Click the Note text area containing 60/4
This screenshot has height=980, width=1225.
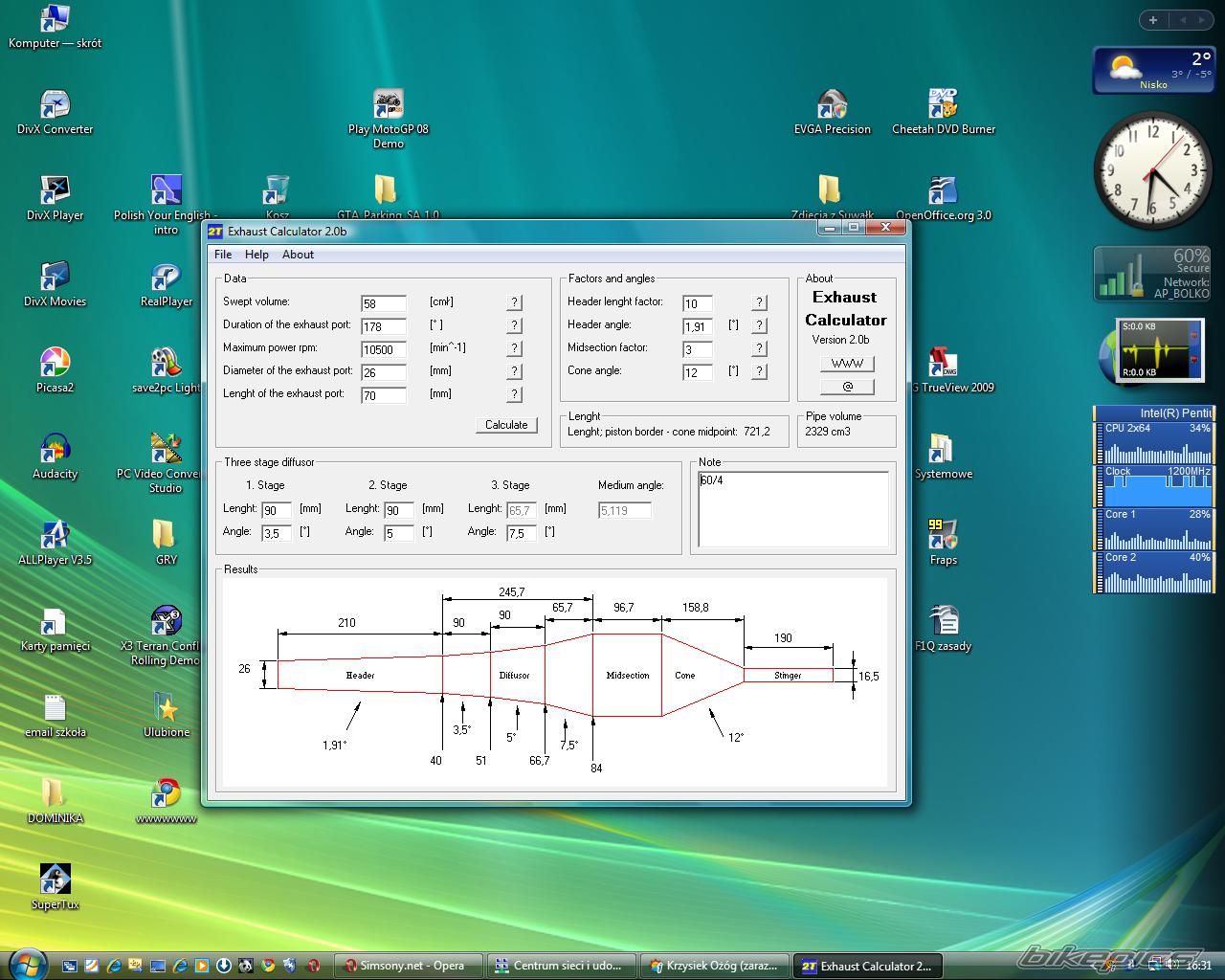pyautogui.click(x=793, y=509)
